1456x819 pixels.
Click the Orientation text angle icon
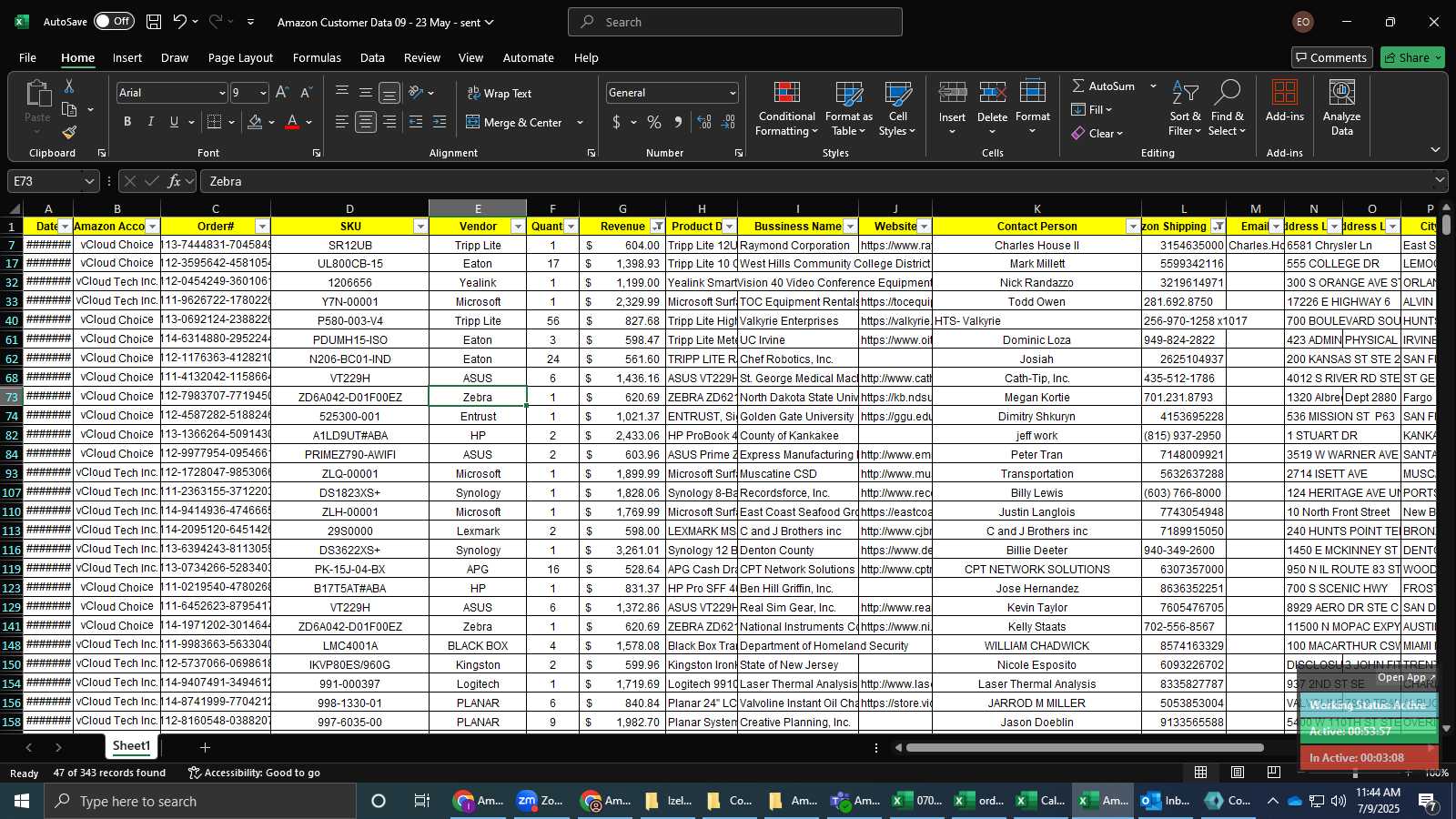(415, 93)
